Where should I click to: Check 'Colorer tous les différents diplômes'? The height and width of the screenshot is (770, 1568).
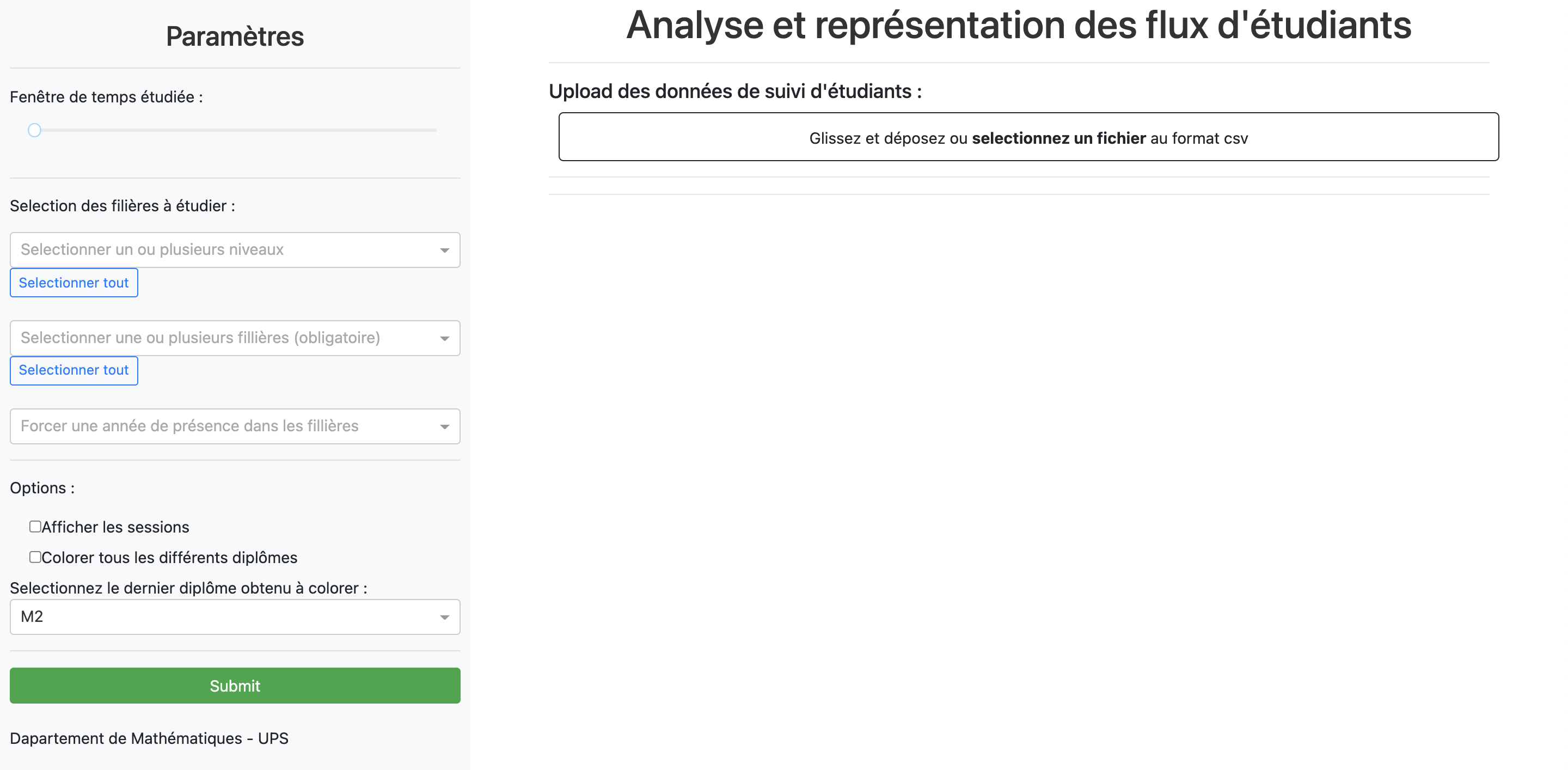[35, 556]
